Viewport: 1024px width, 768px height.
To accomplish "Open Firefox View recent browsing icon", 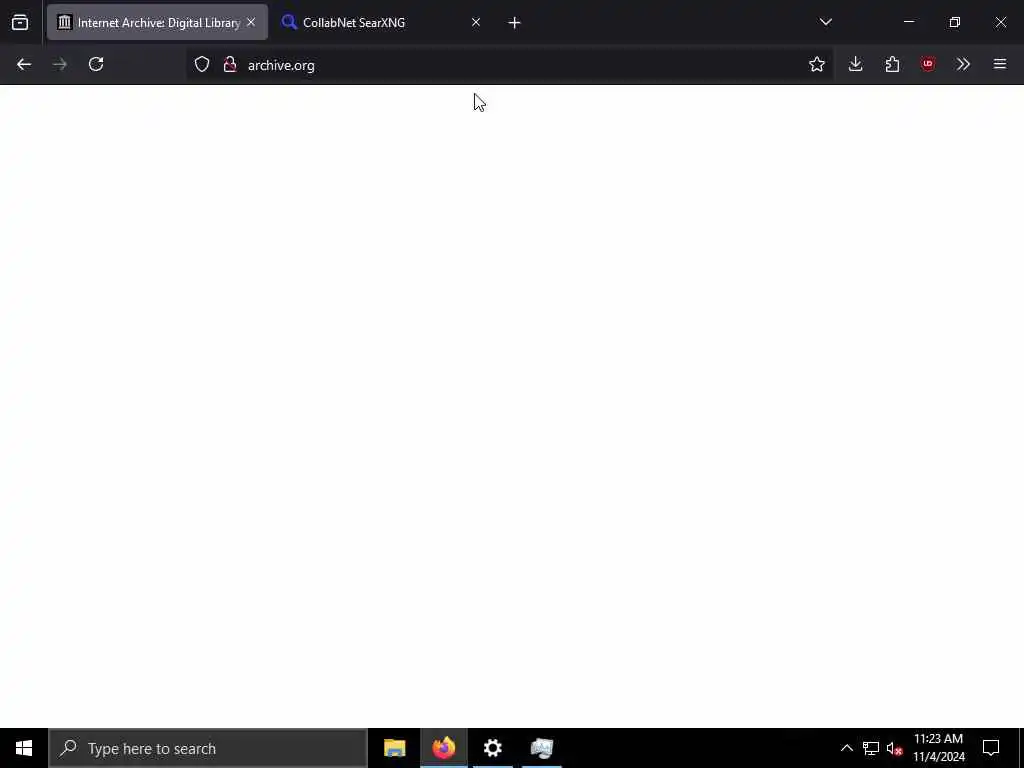I will point(20,22).
